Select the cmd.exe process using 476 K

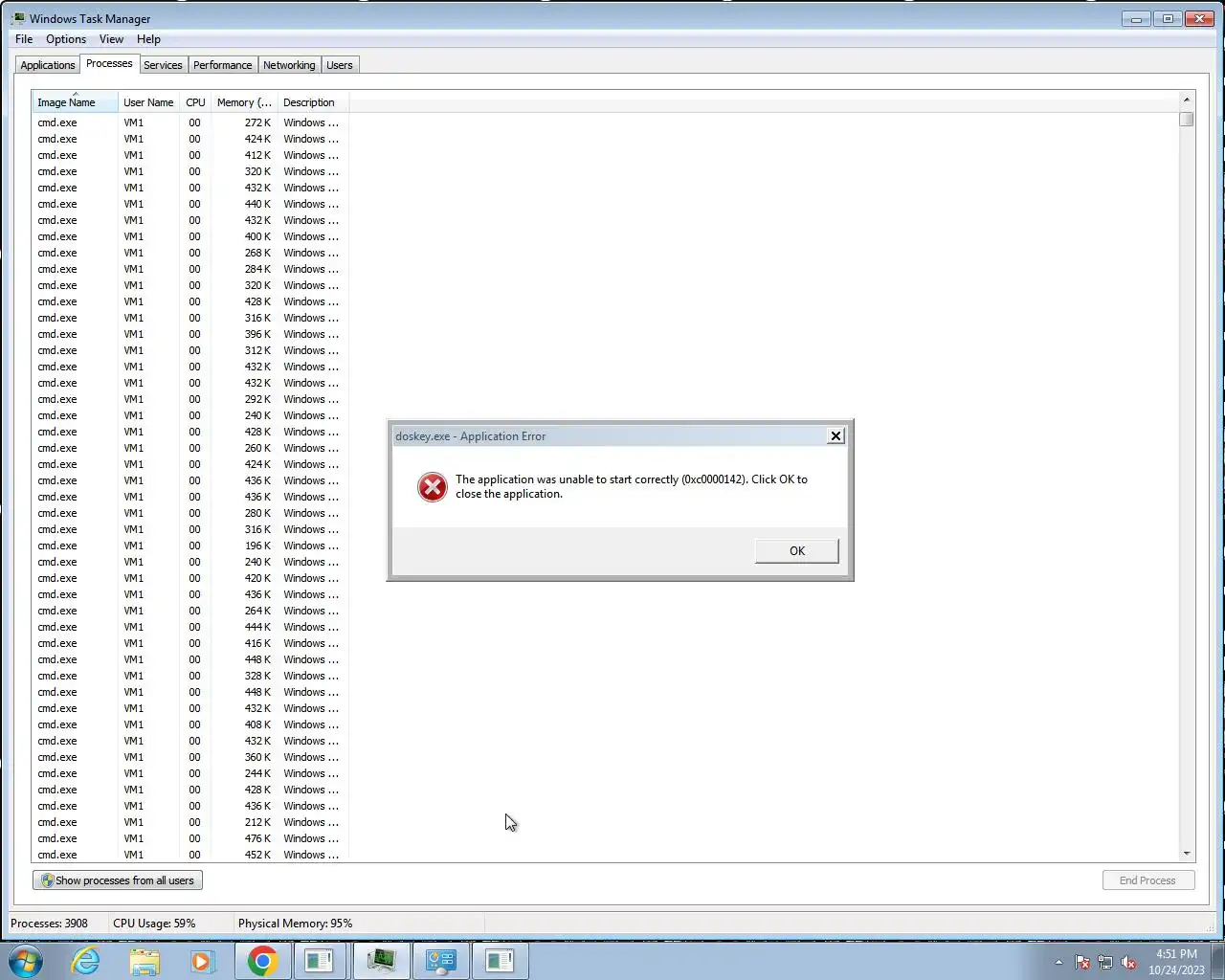[x=190, y=838]
